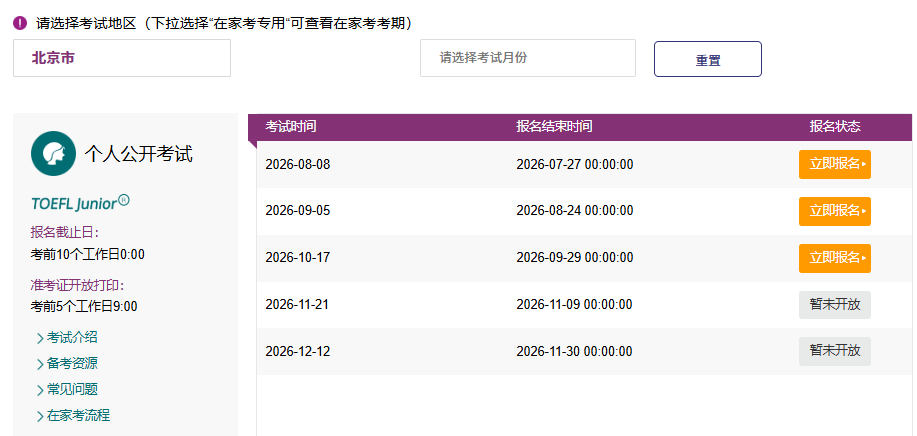Screen dimensions: 917x436
Task: Click the deadline 2026-09-29 00:00:00
Action: point(574,258)
